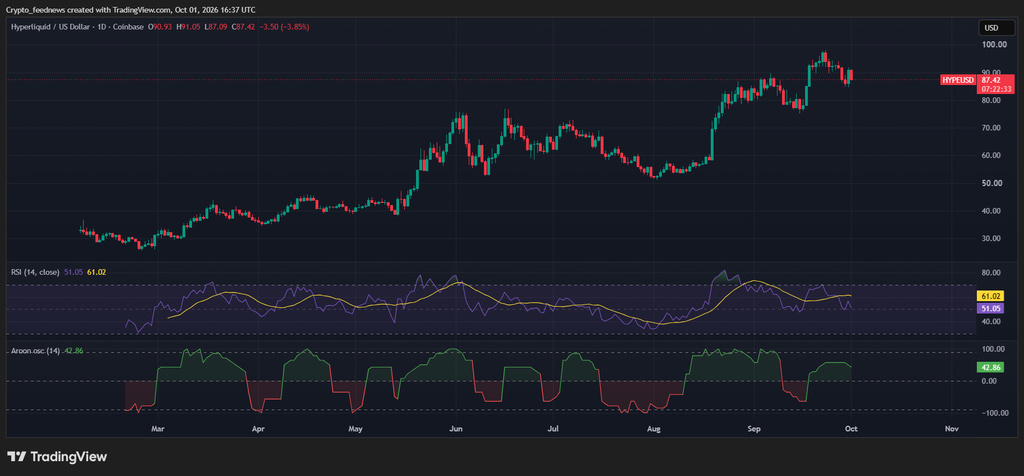1024x476 pixels.
Task: Click the HYPEUSD red price label
Action: (x=958, y=80)
